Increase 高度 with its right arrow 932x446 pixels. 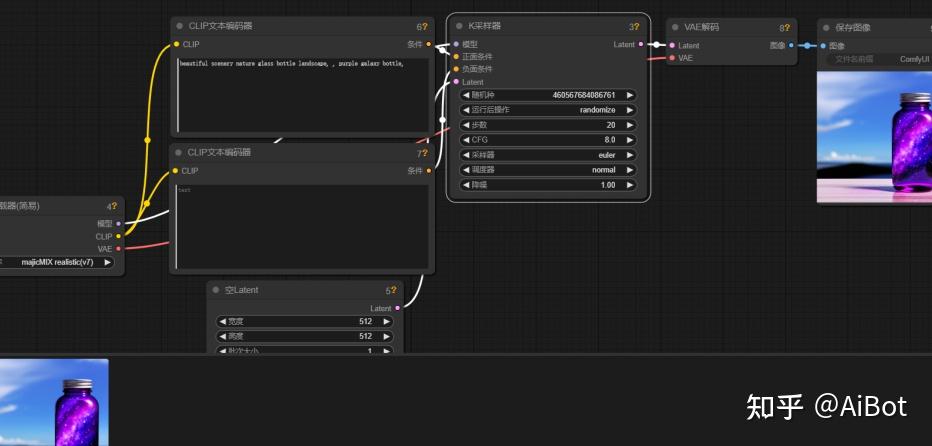click(x=386, y=336)
